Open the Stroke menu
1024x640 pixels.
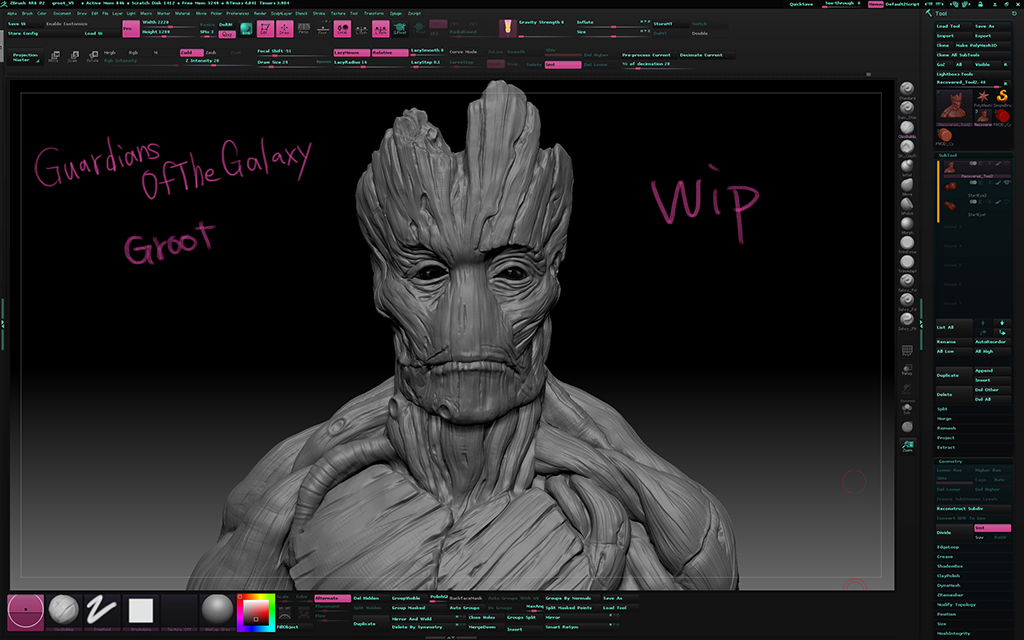point(319,13)
